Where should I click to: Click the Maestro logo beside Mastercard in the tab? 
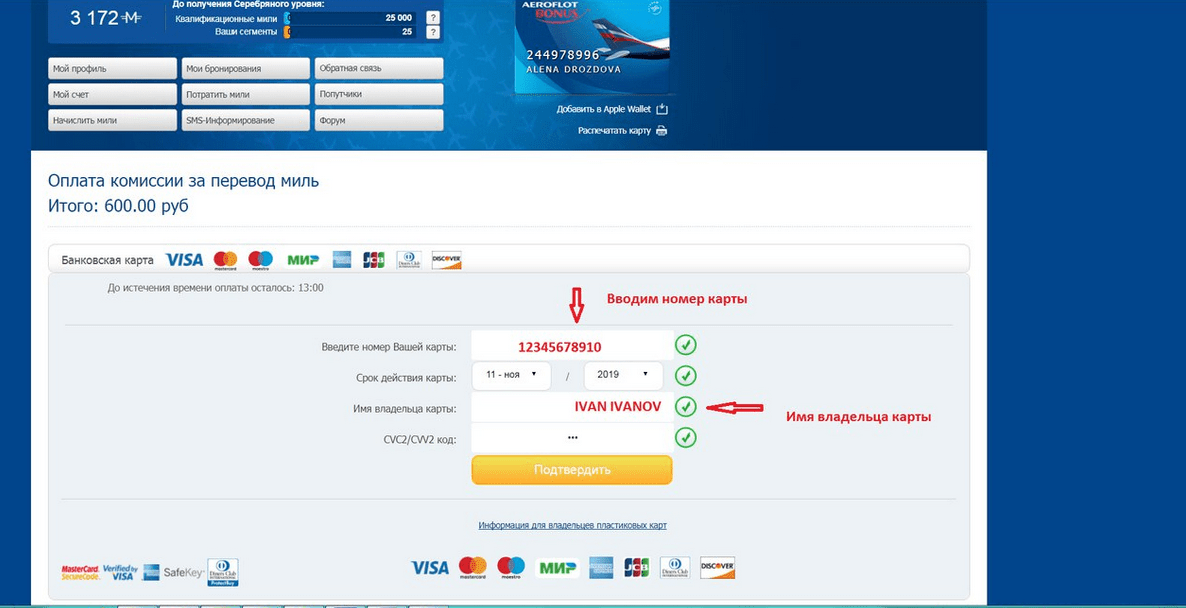tap(261, 260)
